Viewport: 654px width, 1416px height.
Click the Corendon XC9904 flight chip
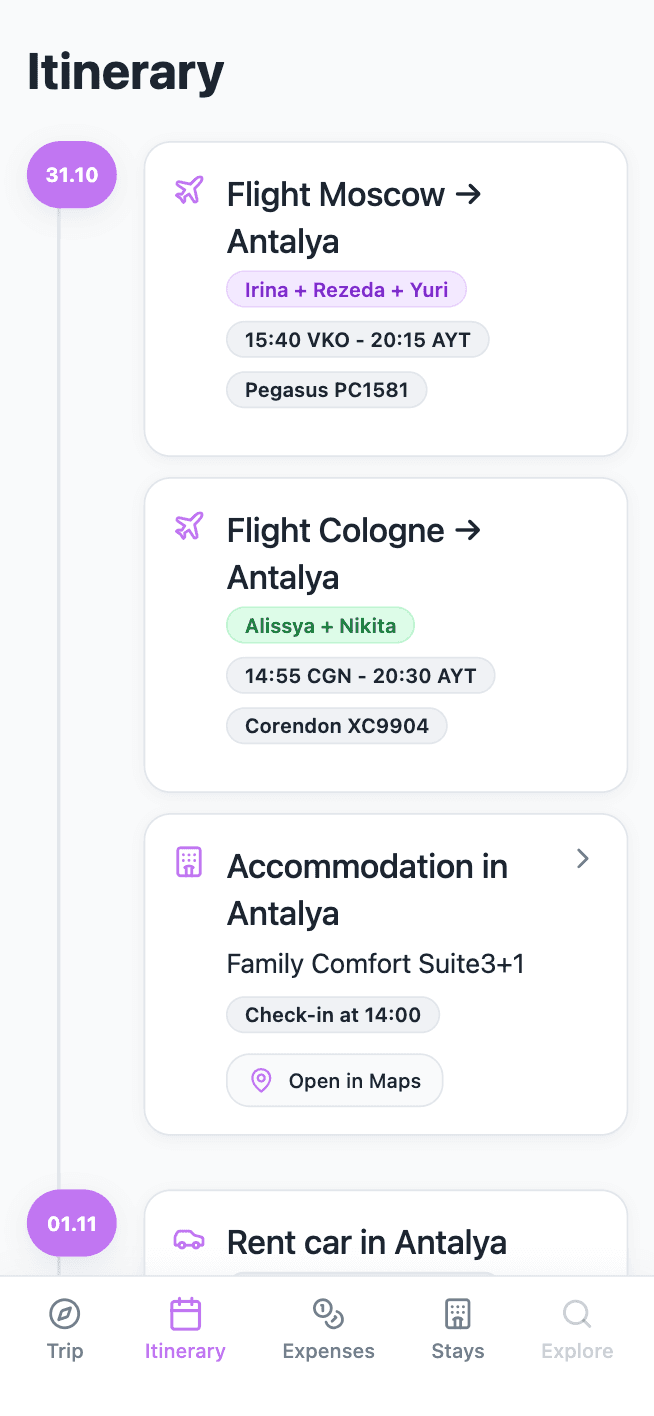[x=337, y=726]
